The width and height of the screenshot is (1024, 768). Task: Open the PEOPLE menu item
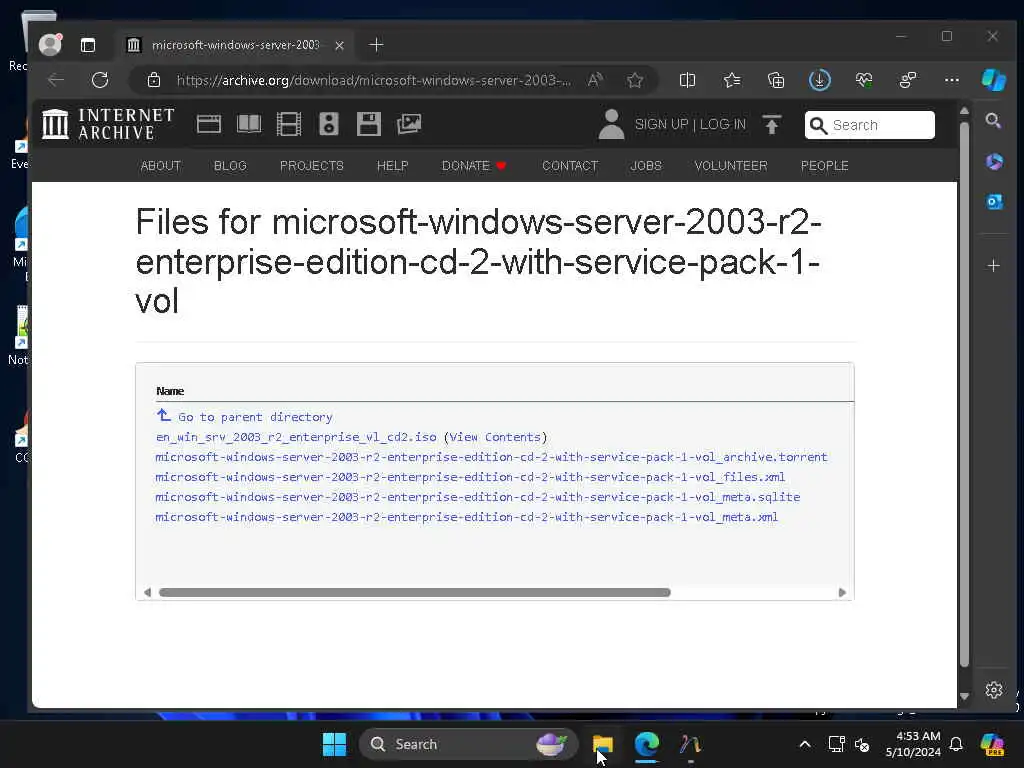tap(825, 166)
